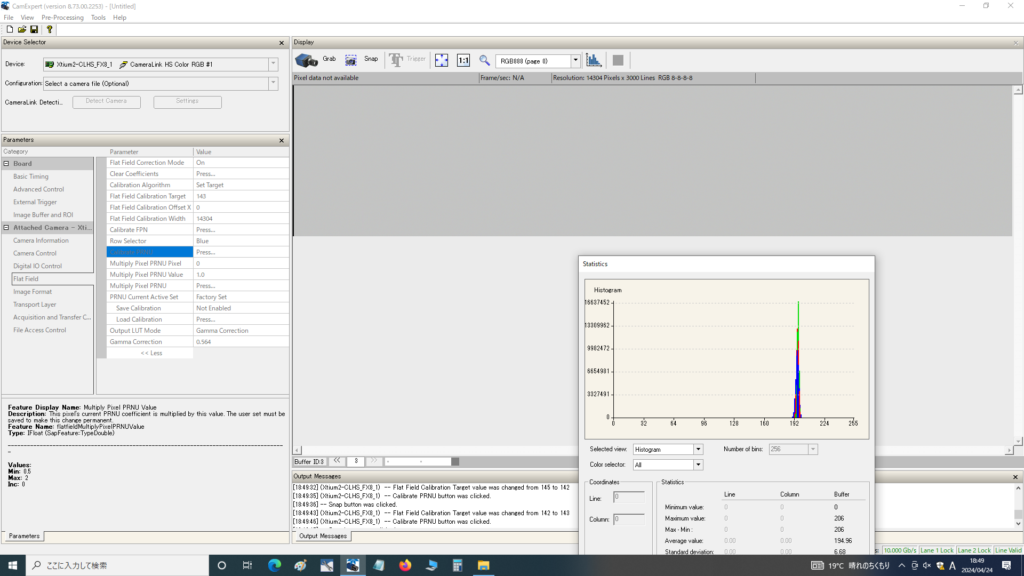
Task: Set display zoom to 1:1
Action: pos(463,60)
